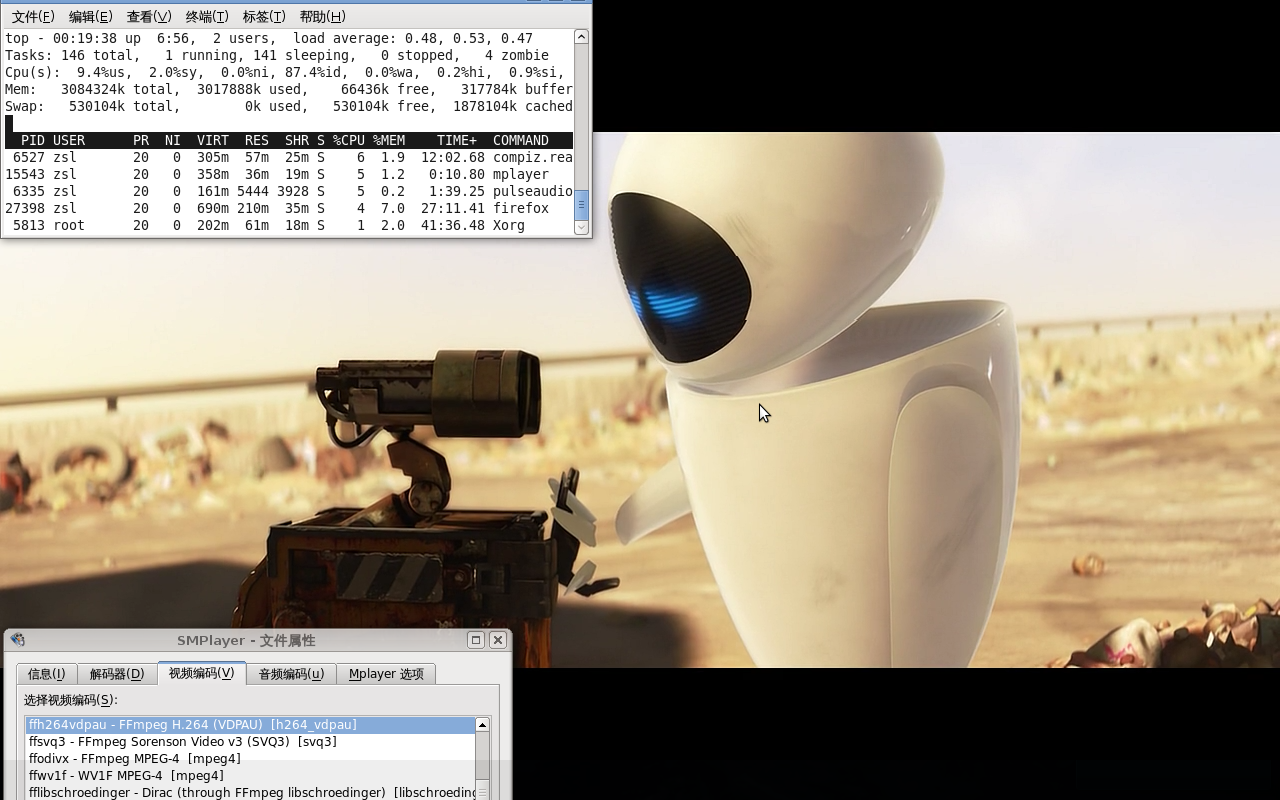
Task: Select the ffwv1f WV1F MPEG-4 codec
Action: (x=250, y=776)
